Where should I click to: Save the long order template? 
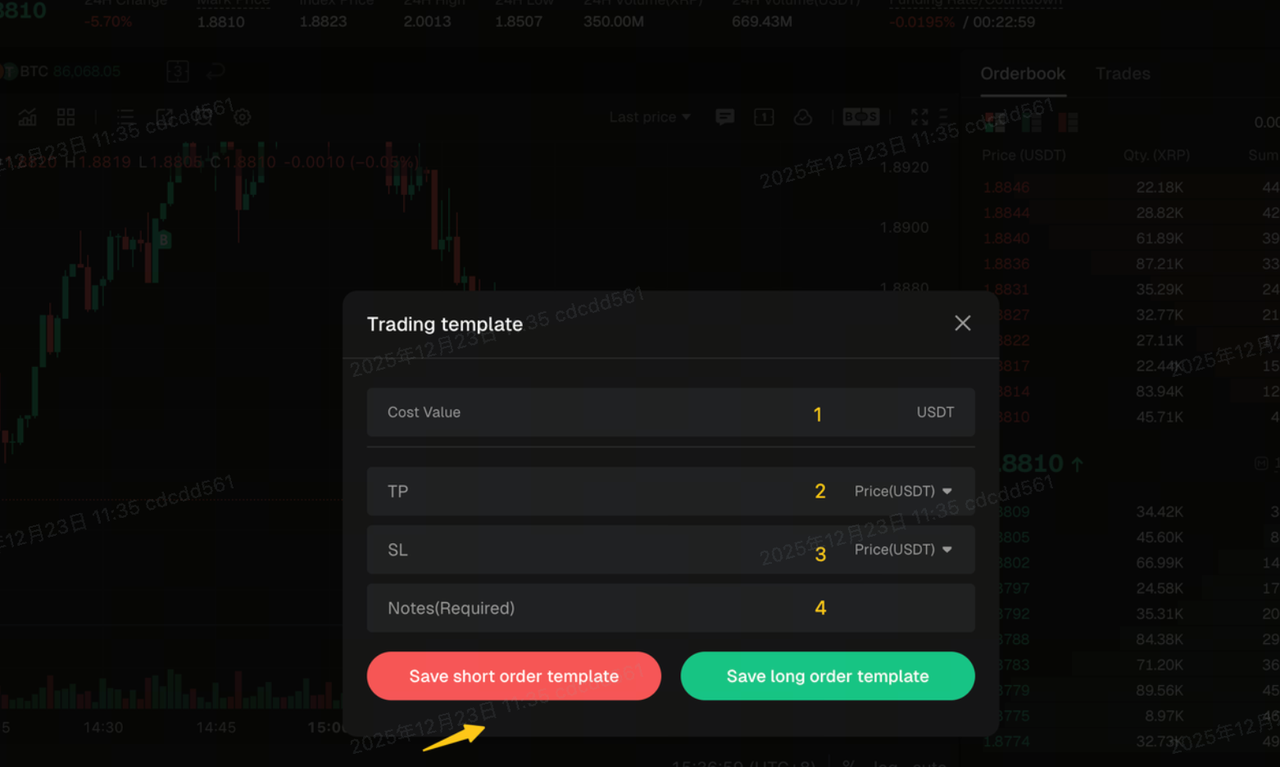[827, 676]
